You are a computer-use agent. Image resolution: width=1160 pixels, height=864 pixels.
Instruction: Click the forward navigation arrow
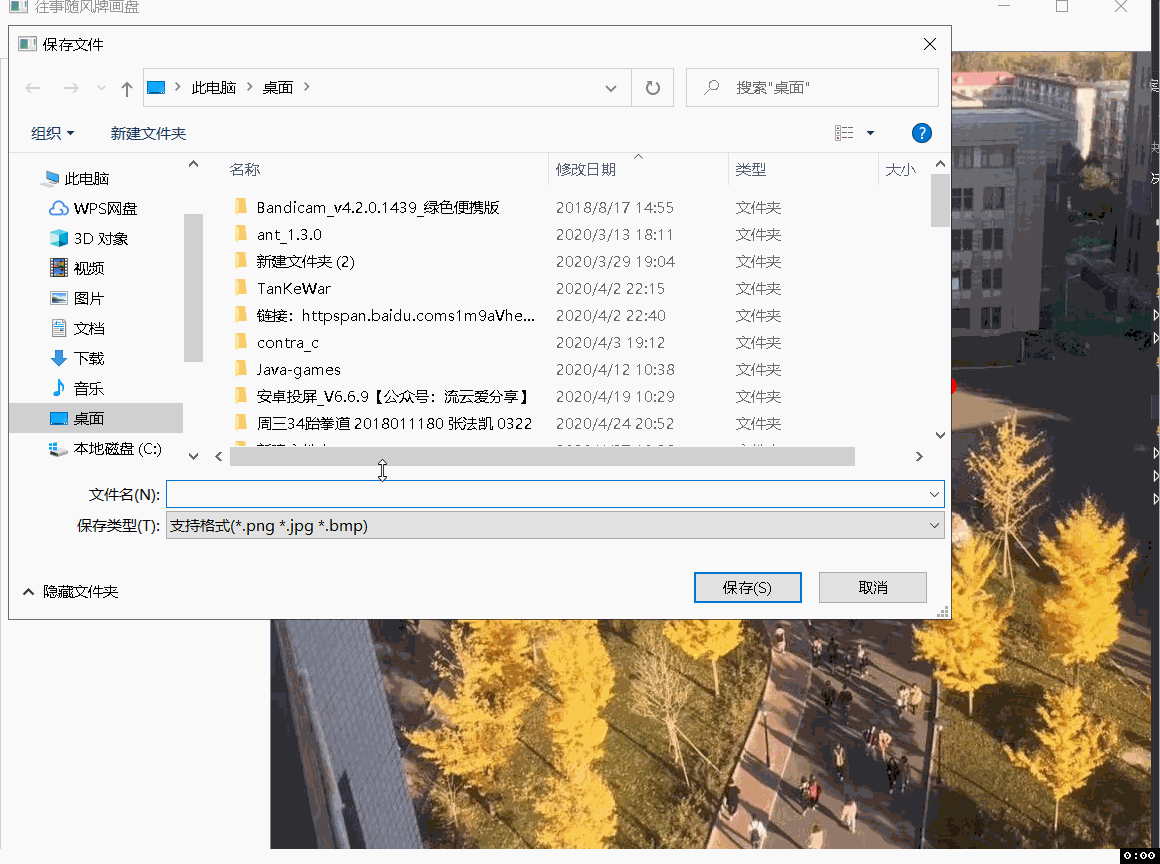click(x=70, y=87)
